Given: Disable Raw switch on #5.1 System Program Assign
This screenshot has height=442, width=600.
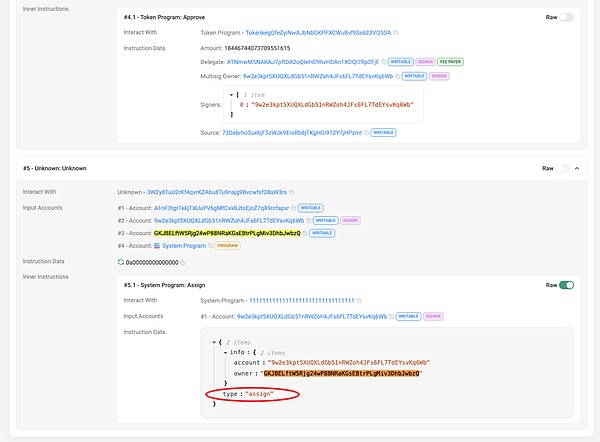Looking at the screenshot, I should tap(566, 285).
